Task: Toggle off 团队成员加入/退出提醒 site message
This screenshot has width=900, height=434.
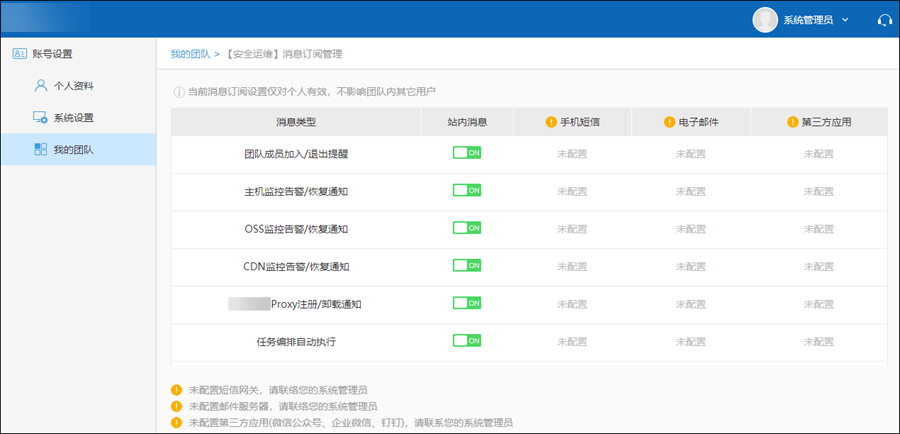Action: click(467, 153)
